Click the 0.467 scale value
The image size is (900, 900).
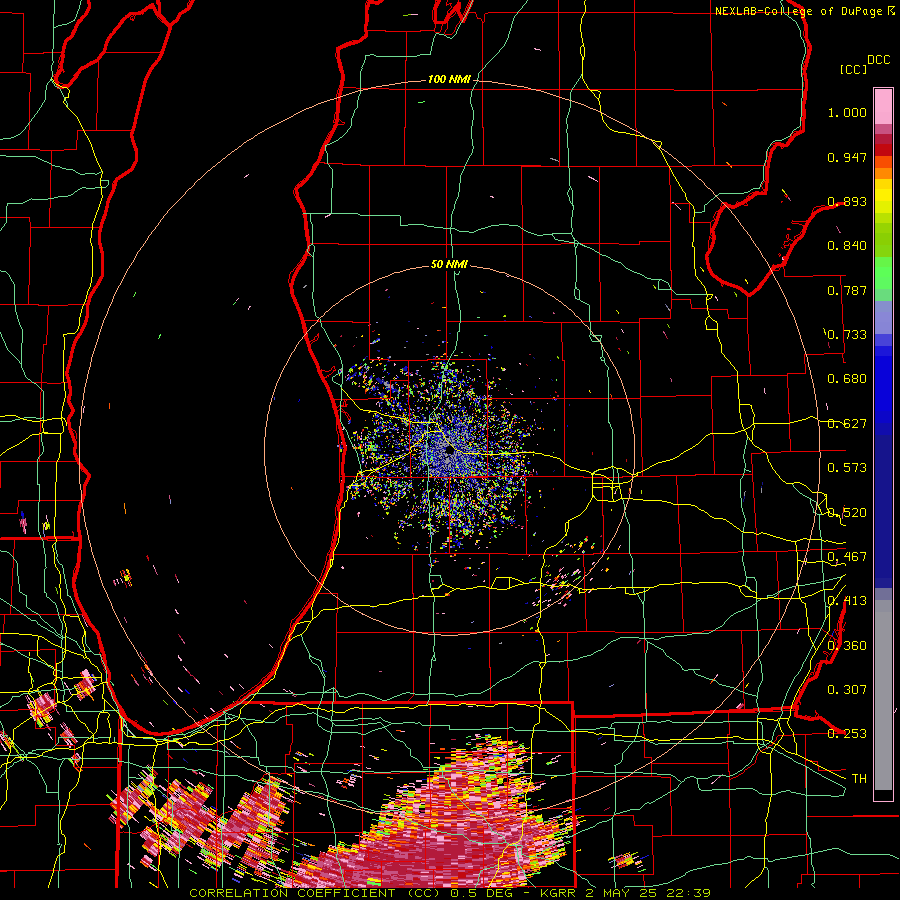pos(847,557)
